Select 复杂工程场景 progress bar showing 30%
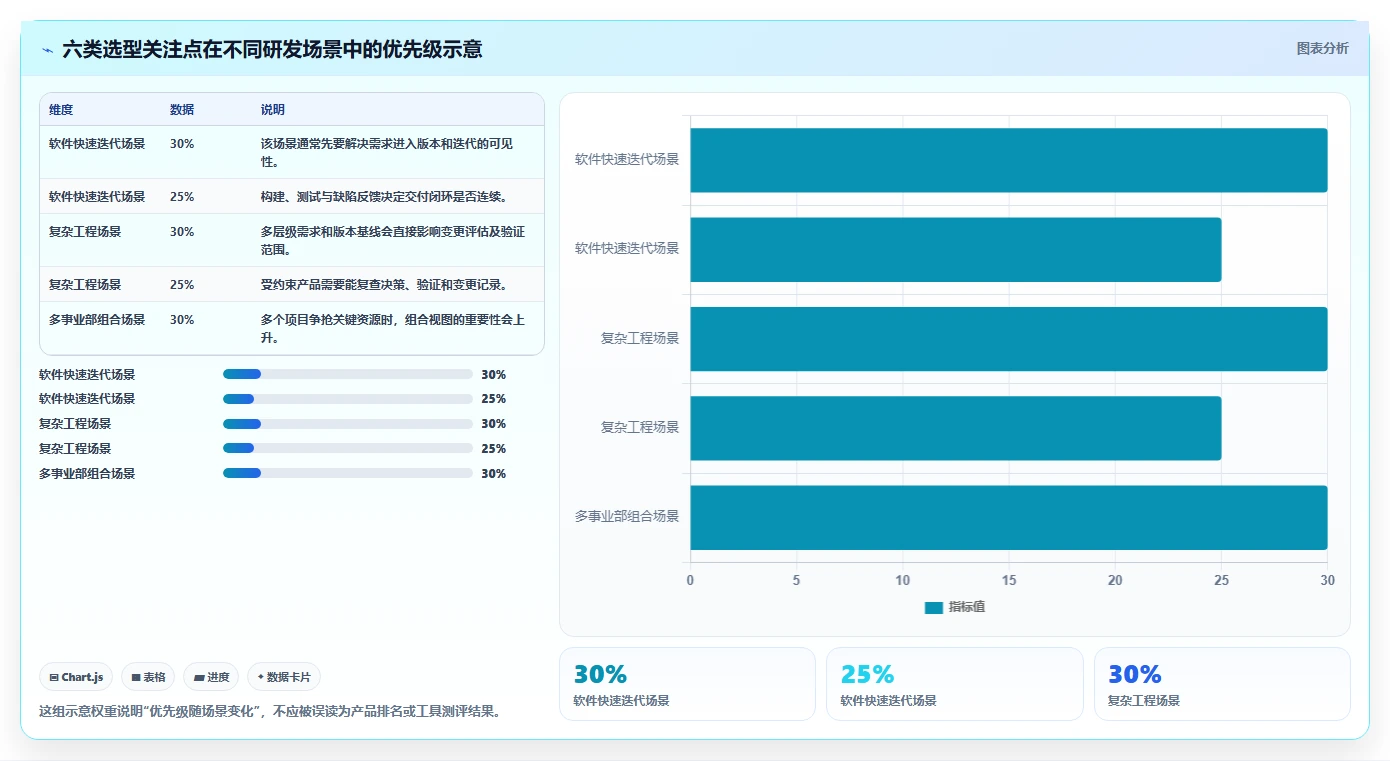 pyautogui.click(x=348, y=424)
